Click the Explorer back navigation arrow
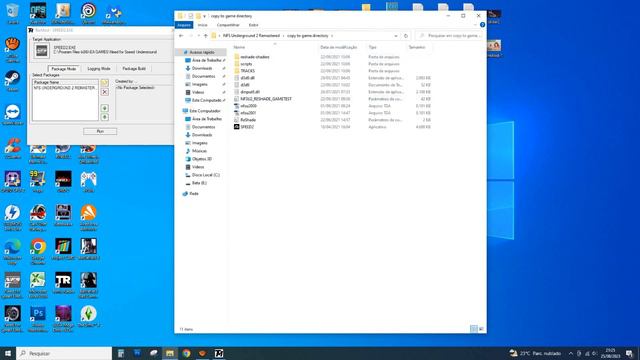The width and height of the screenshot is (640, 360). point(181,36)
